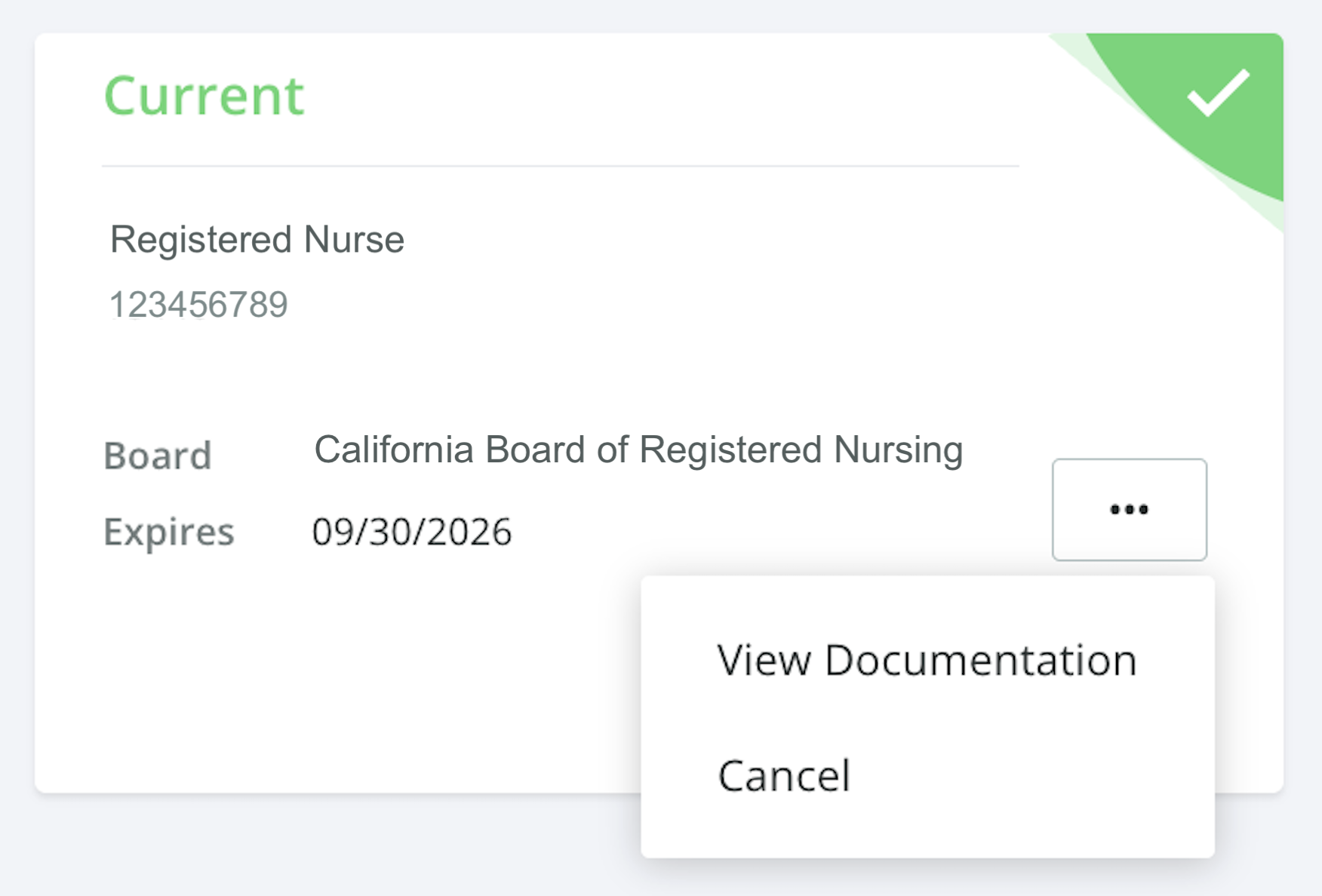Select the Registered Nurse license title
This screenshot has width=1322, height=896.
tap(257, 240)
